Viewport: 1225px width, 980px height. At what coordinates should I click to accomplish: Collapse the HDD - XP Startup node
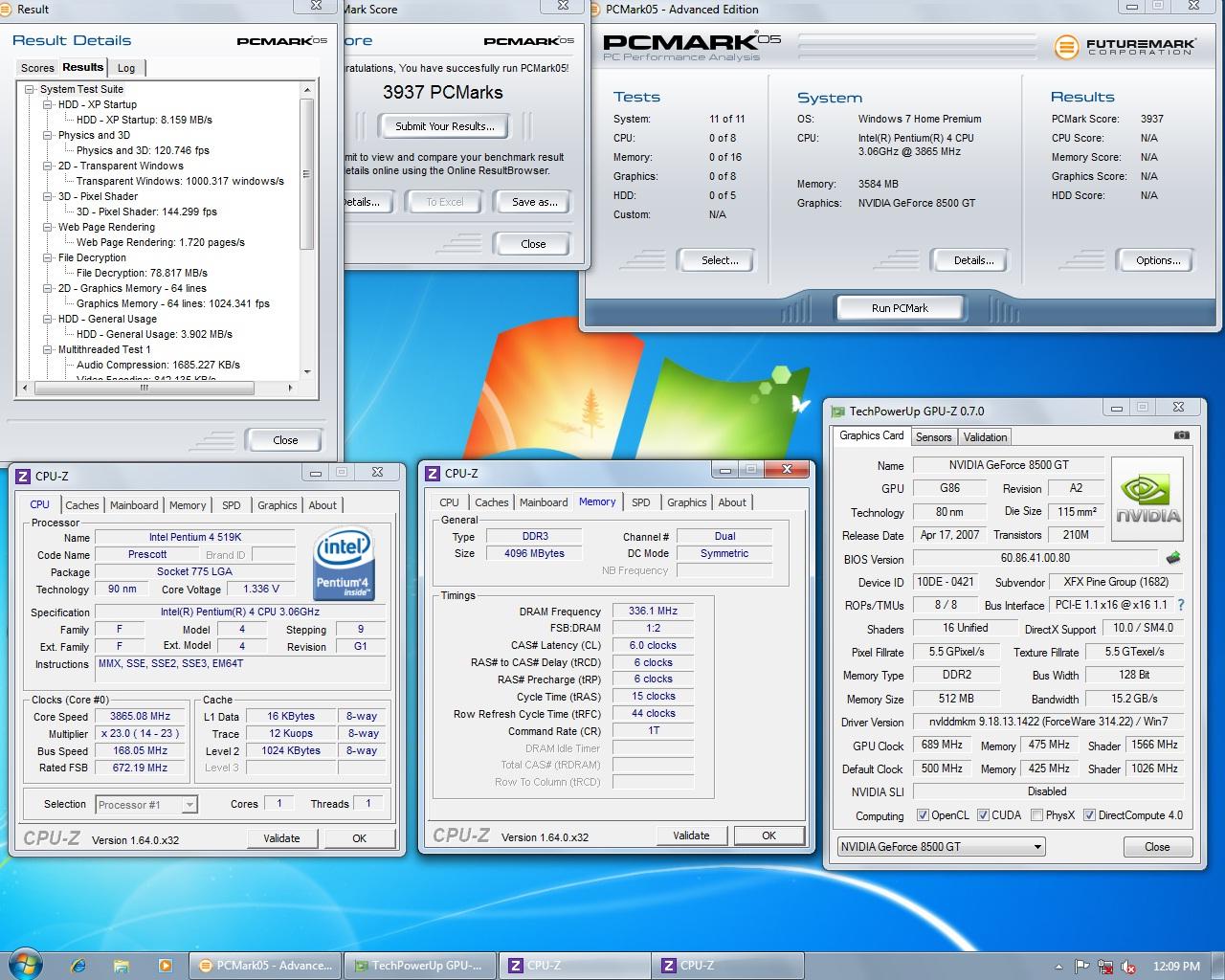click(48, 104)
